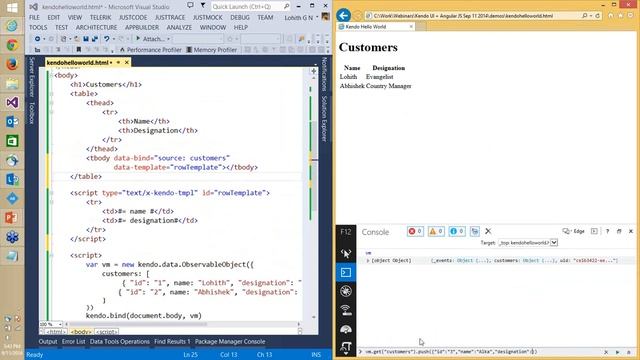Open the JUSTCODE menu
This screenshot has width=640, height=360.
point(133,18)
